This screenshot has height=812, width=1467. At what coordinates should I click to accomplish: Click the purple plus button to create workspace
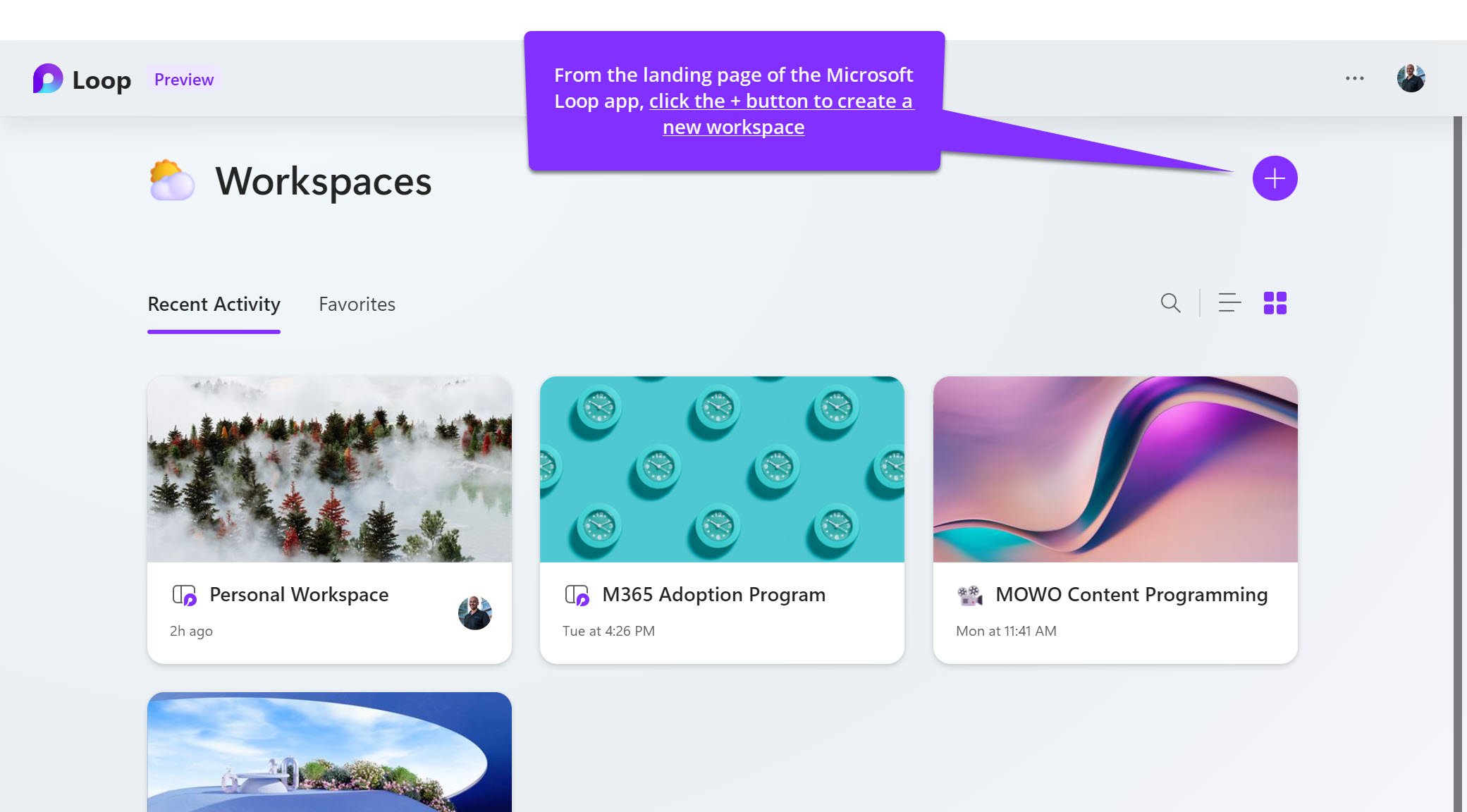[x=1275, y=179]
